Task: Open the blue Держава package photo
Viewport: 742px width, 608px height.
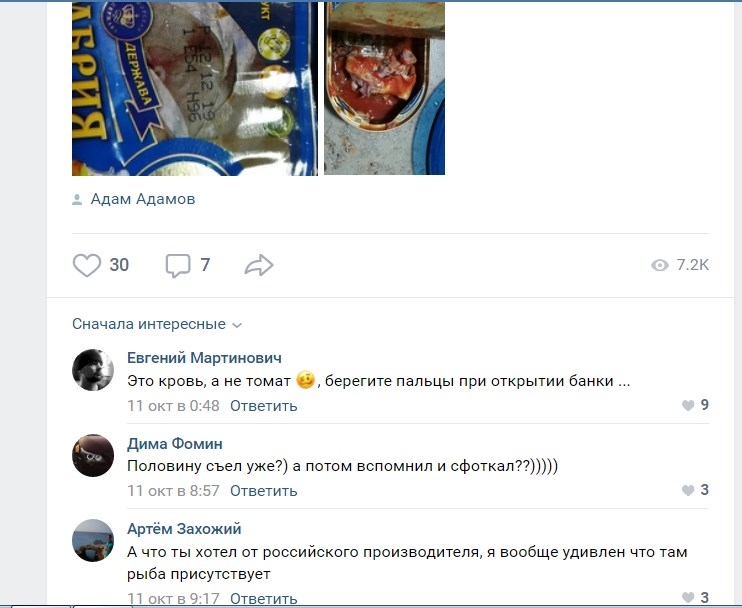Action: pos(194,88)
